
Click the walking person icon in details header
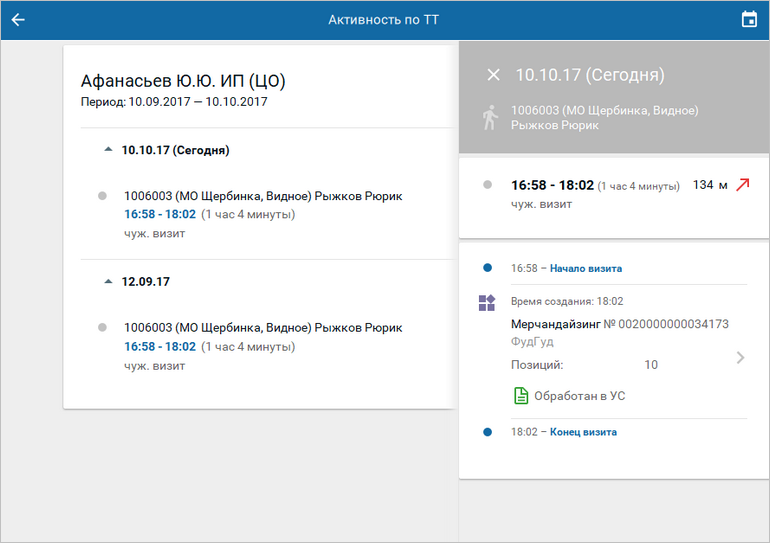point(490,118)
